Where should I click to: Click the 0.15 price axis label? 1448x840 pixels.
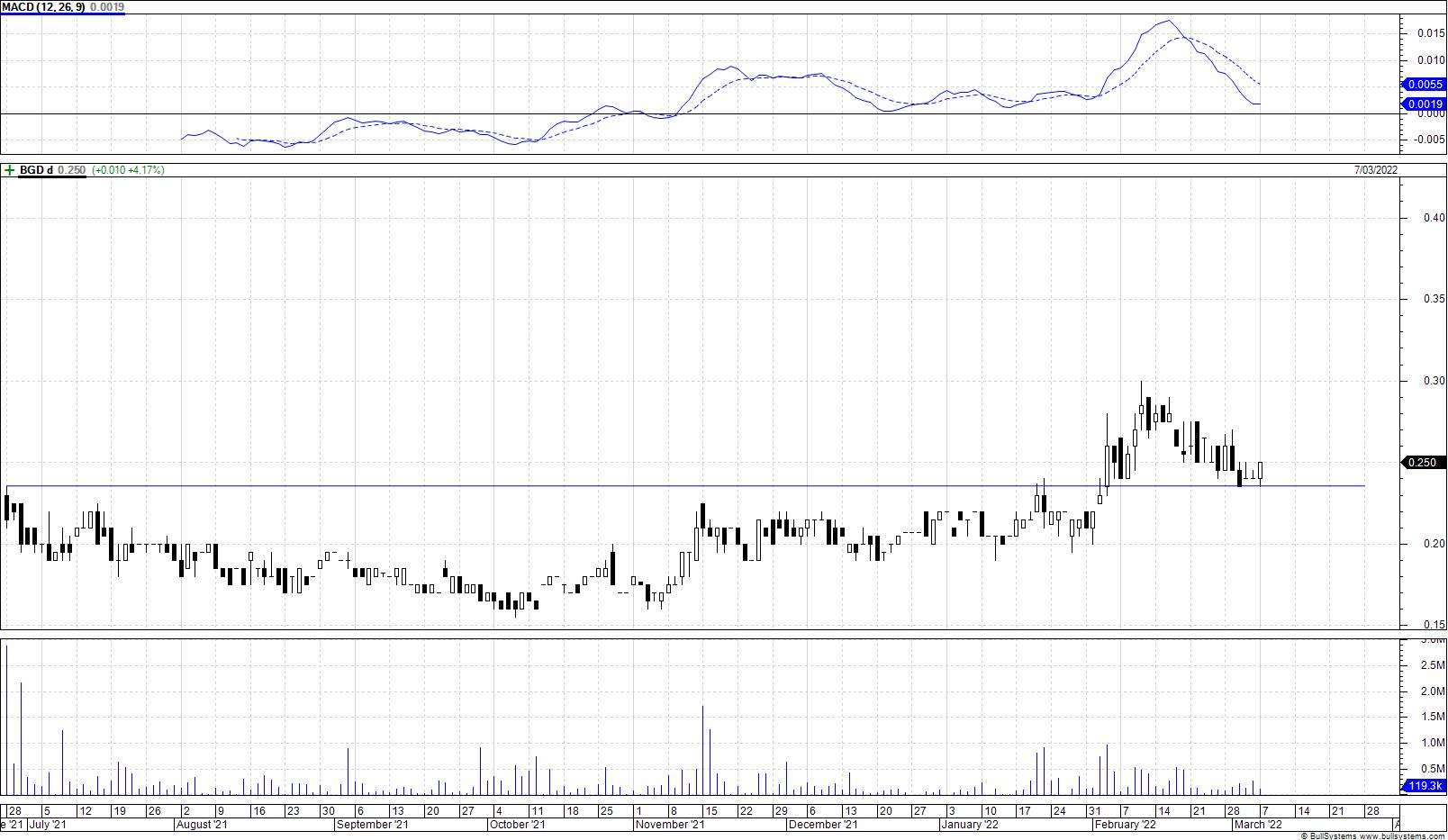click(x=1434, y=625)
